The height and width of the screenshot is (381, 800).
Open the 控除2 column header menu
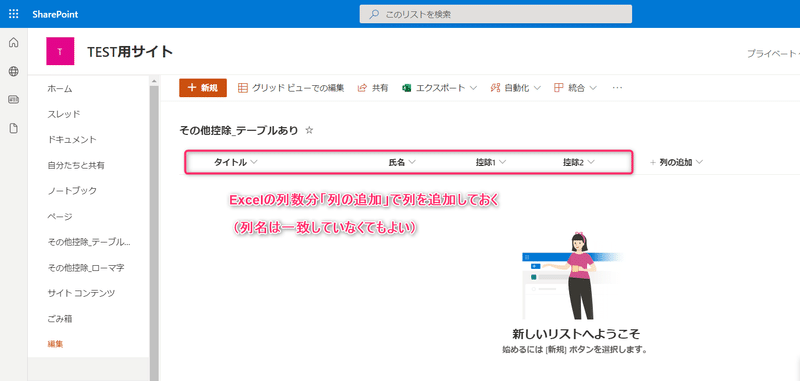click(579, 162)
